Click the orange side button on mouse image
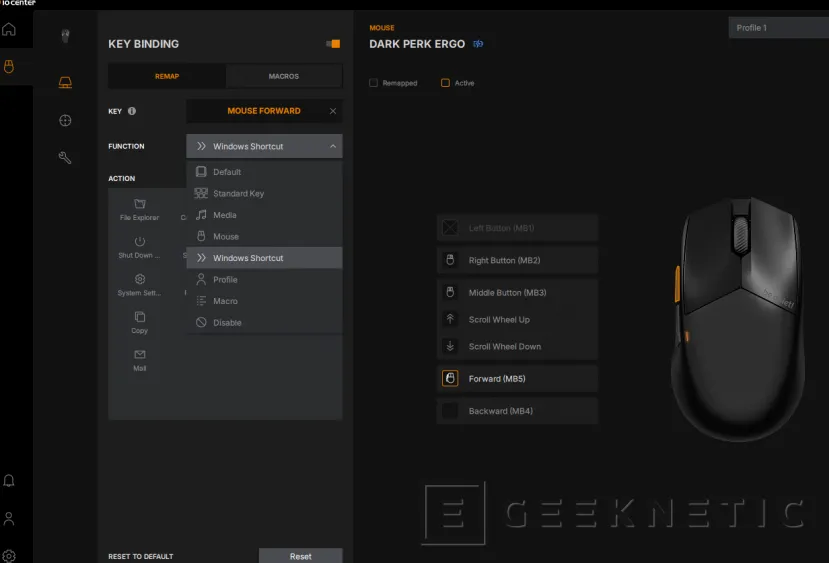The width and height of the screenshot is (829, 563). 677,284
